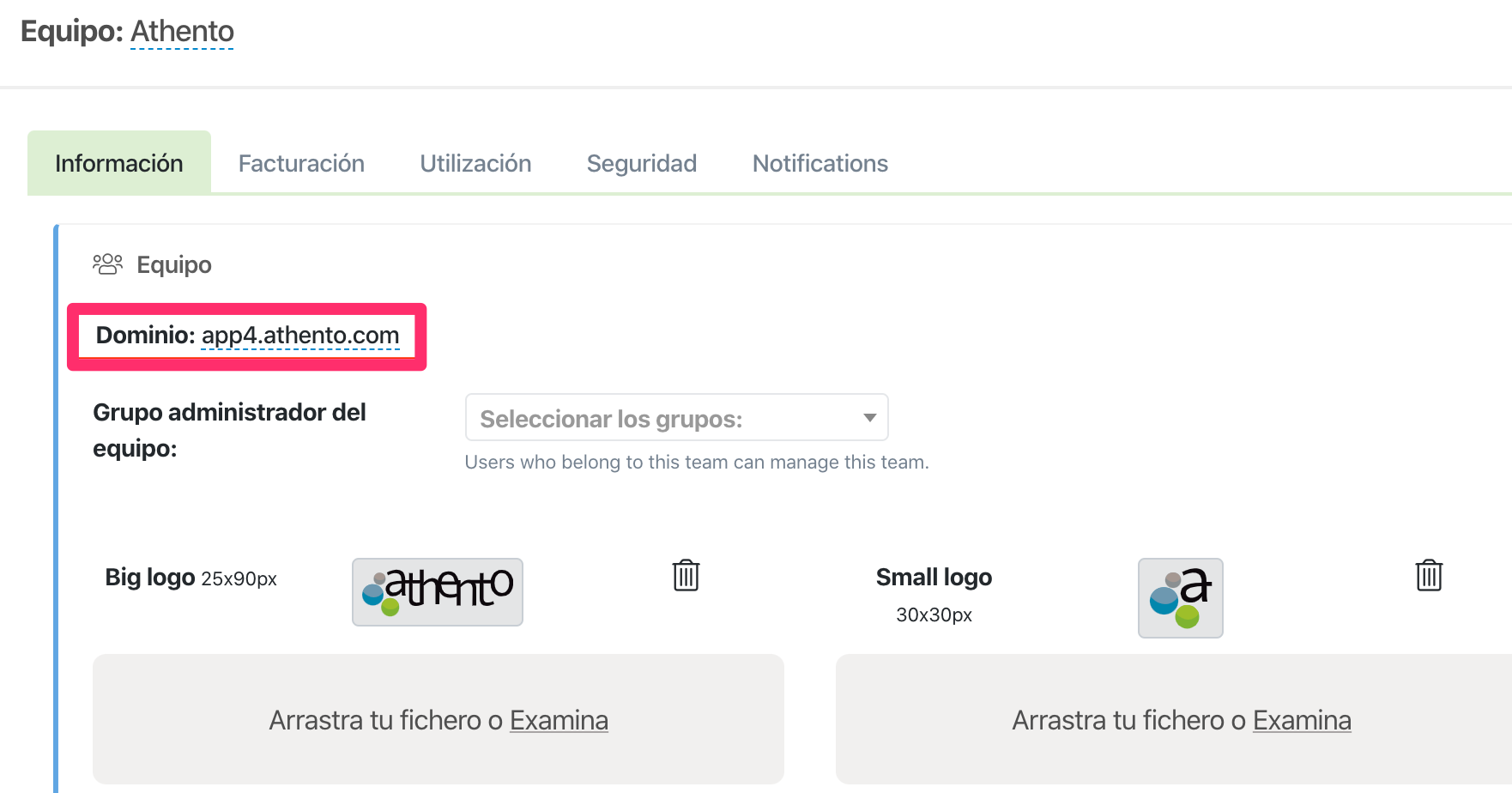
Task: Edit the team name Athento in title
Action: [182, 32]
